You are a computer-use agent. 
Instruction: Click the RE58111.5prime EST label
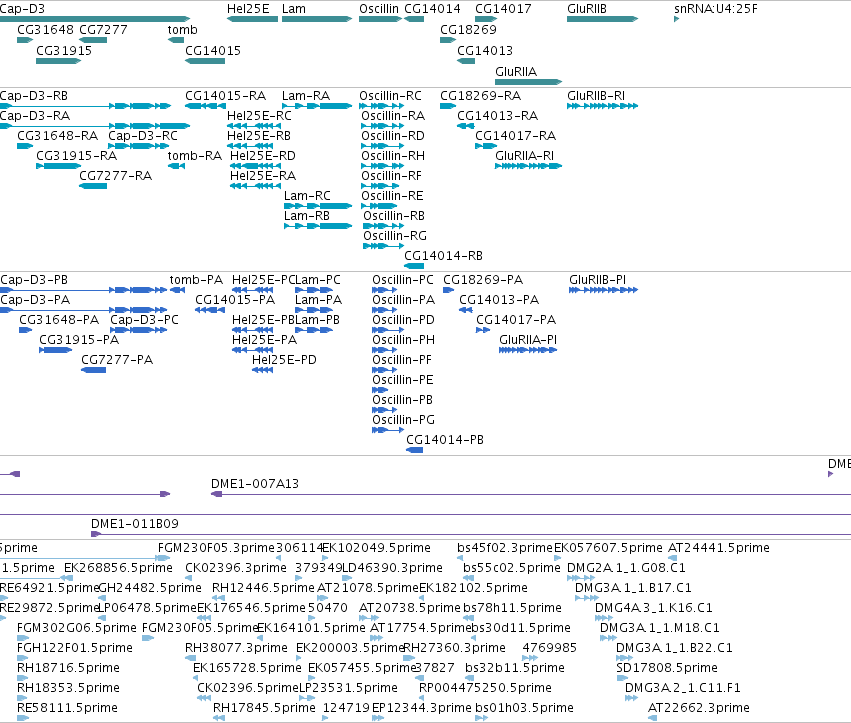click(67, 708)
